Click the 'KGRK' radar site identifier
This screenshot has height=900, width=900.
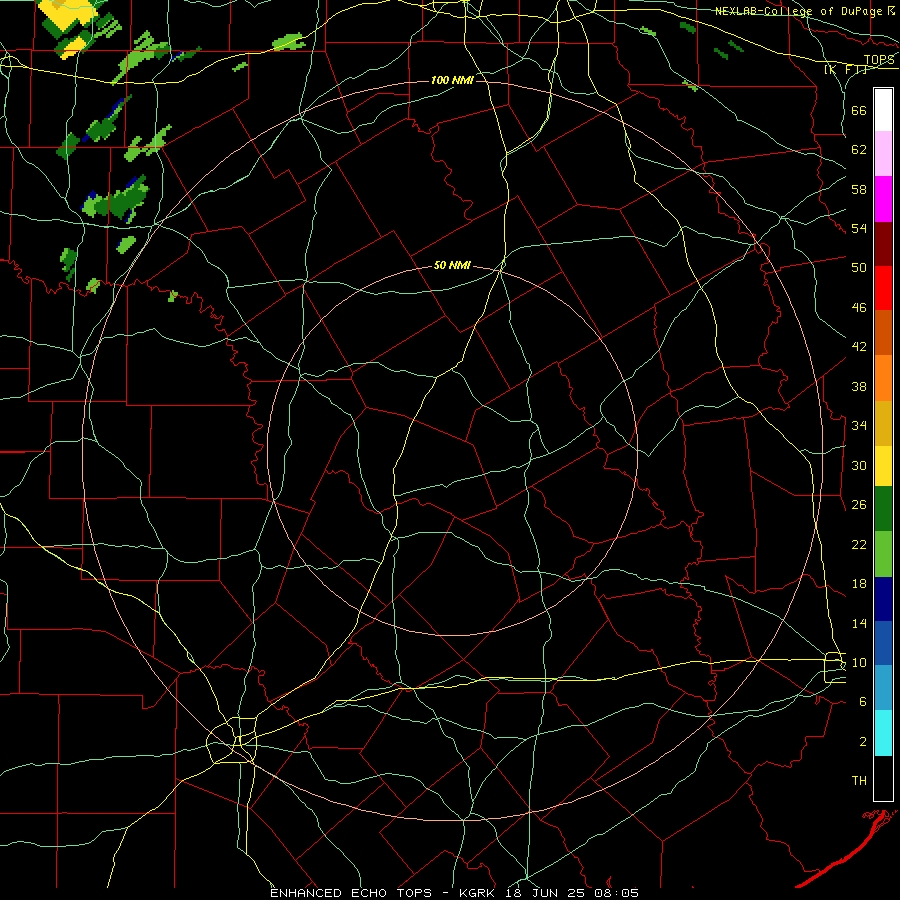pos(479,893)
